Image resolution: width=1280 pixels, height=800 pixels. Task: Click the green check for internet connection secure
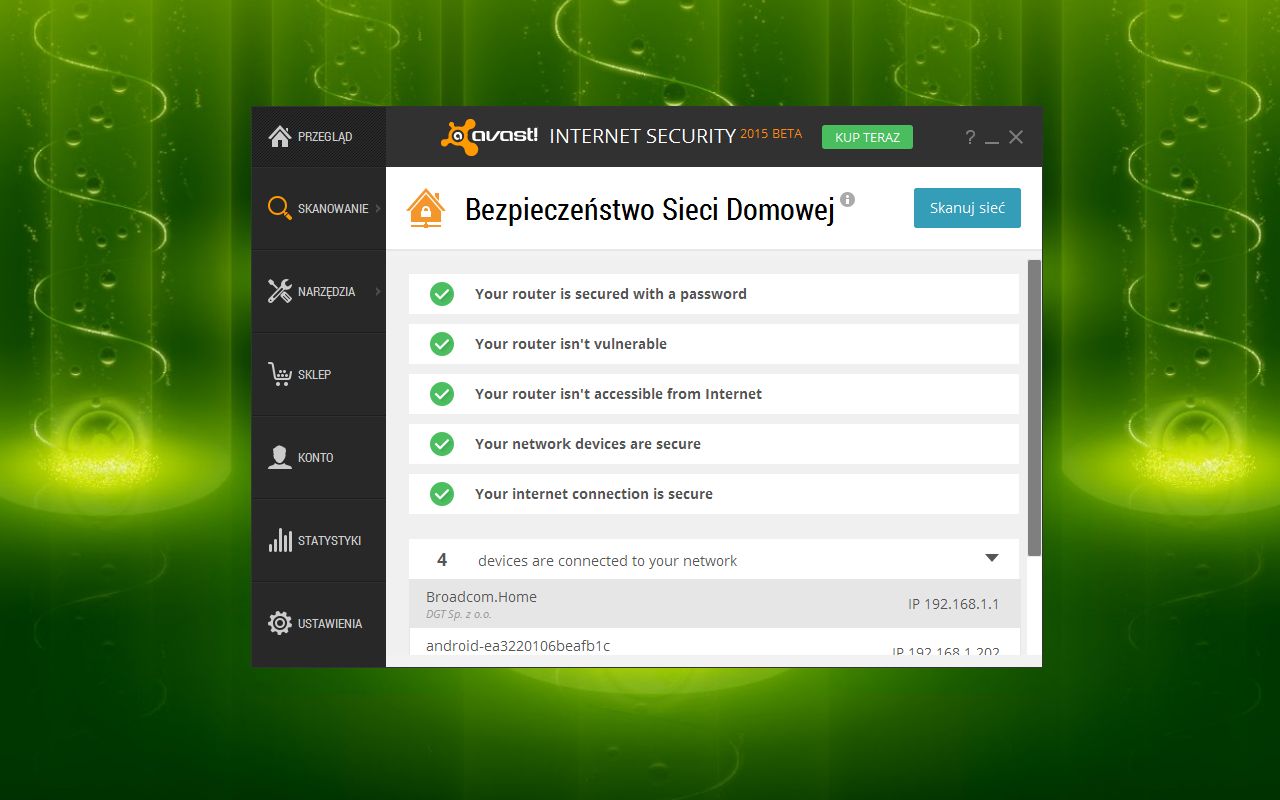click(x=442, y=494)
